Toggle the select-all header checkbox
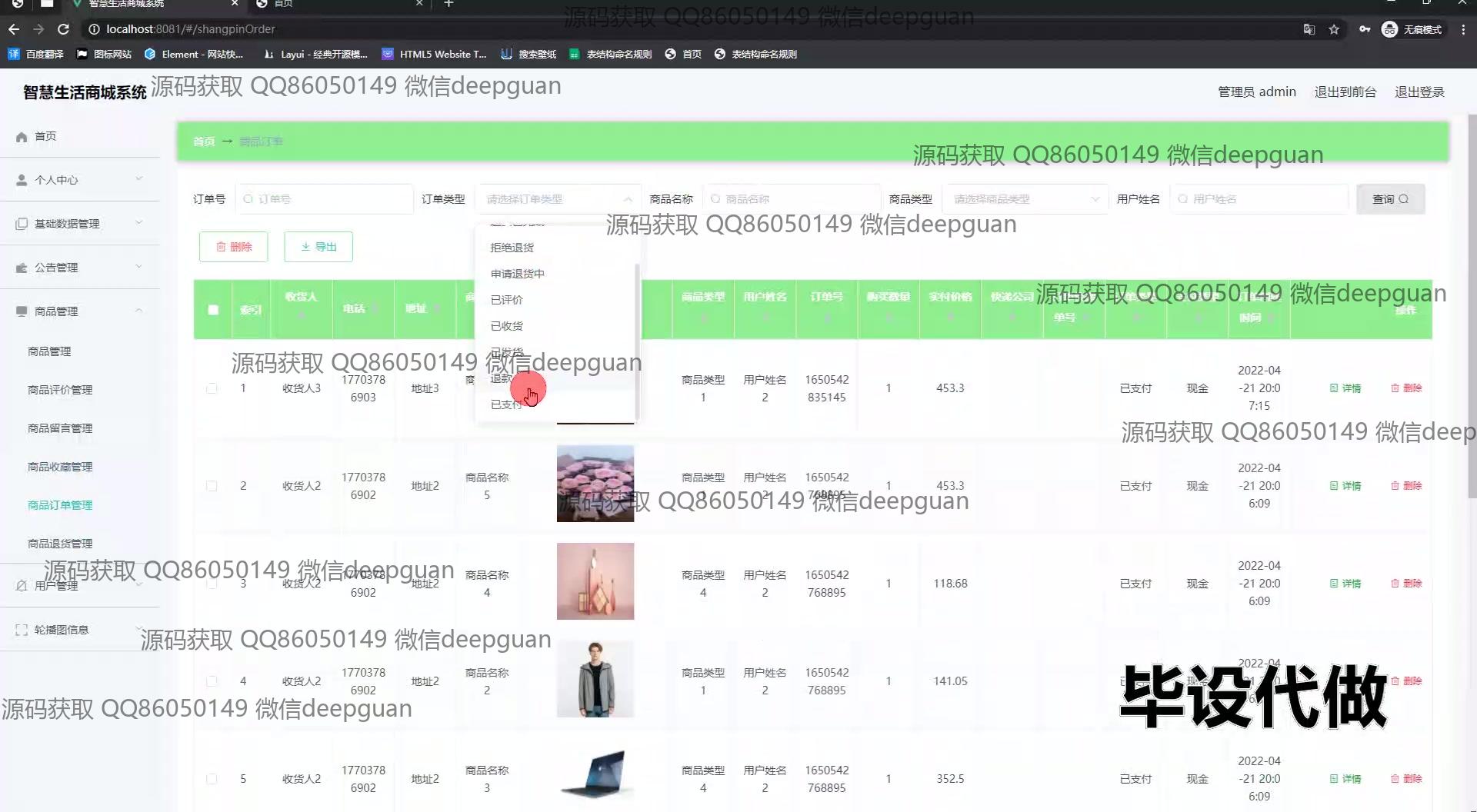Viewport: 1477px width, 812px height. 213,310
